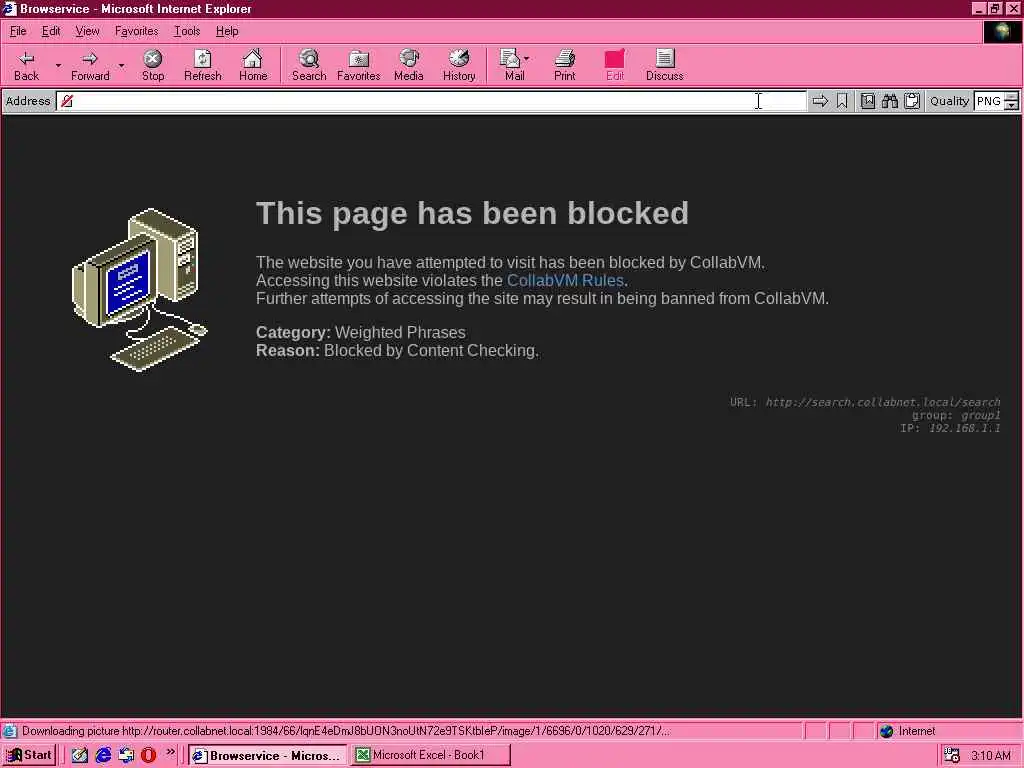1024x768 pixels.
Task: Open the CollabVM Rules link
Action: (565, 280)
